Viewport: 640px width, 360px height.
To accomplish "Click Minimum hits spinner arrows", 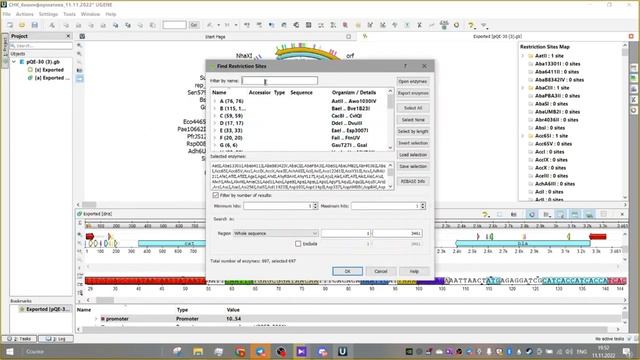I will 315,206.
